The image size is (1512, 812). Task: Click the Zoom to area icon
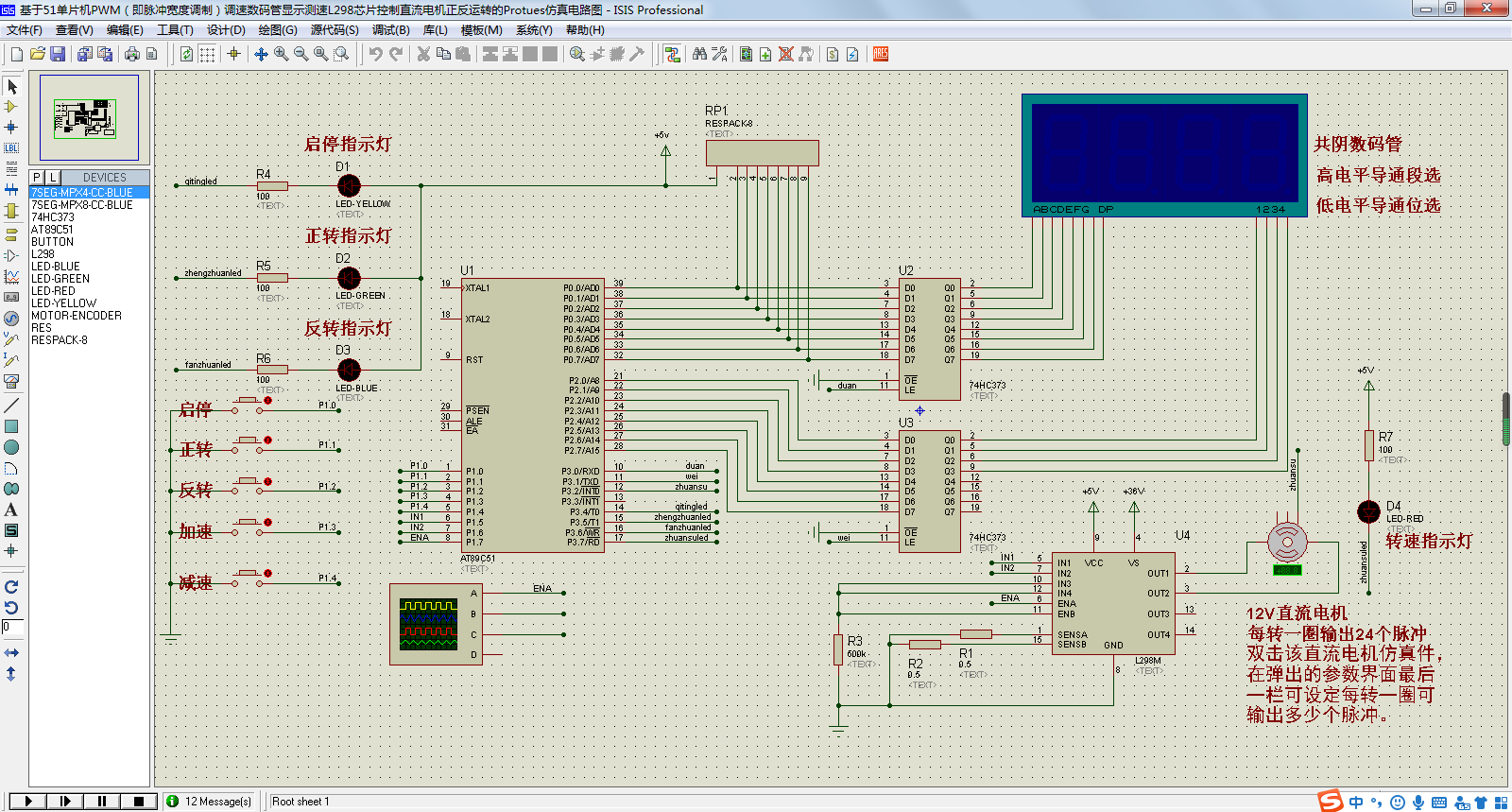coord(341,54)
